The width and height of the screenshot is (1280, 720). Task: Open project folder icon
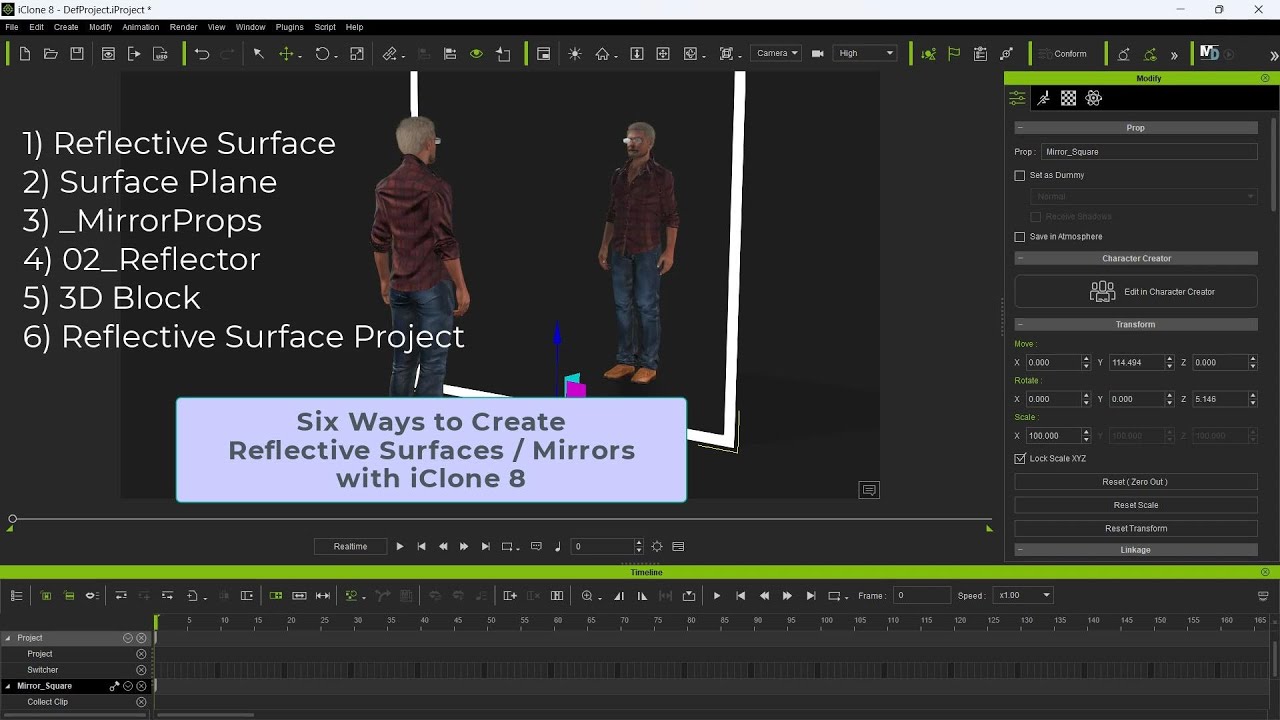[51, 54]
